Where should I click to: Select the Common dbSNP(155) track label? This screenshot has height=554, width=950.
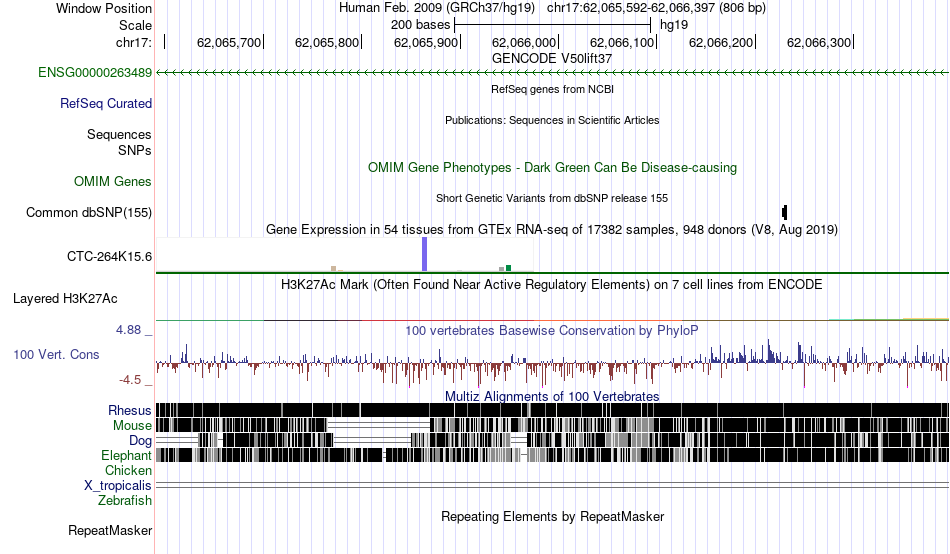[89, 213]
